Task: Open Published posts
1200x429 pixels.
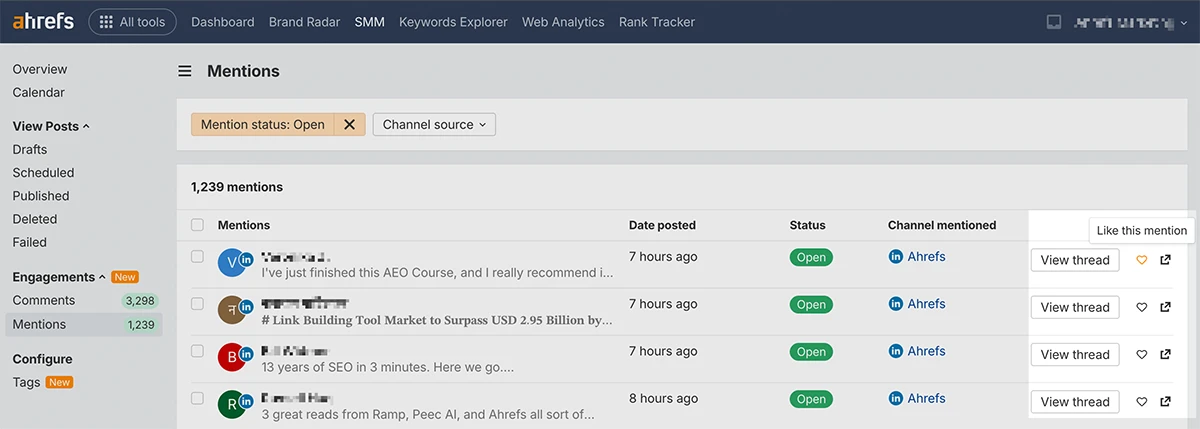Action: tap(41, 196)
